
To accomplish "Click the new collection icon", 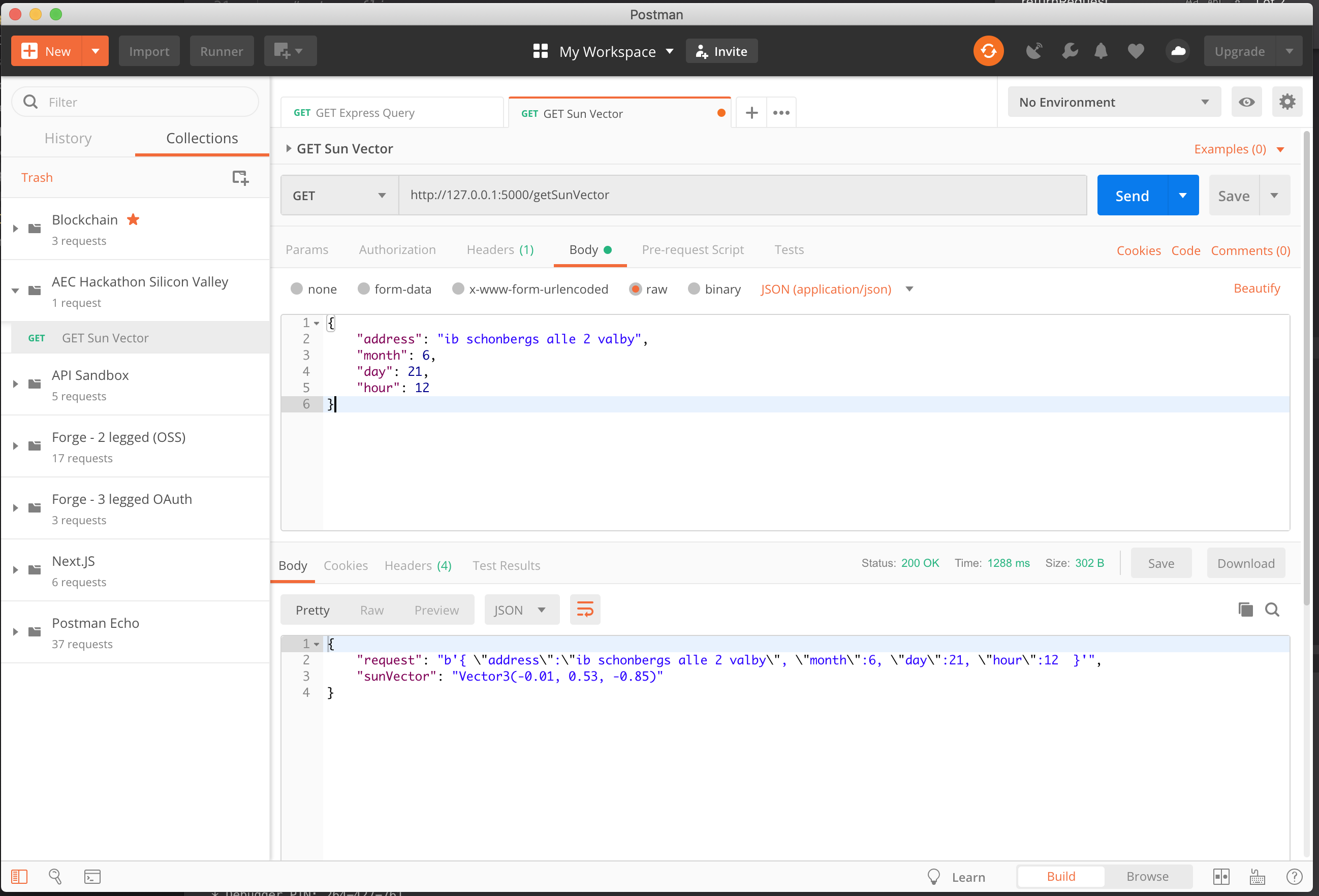I will point(240,178).
